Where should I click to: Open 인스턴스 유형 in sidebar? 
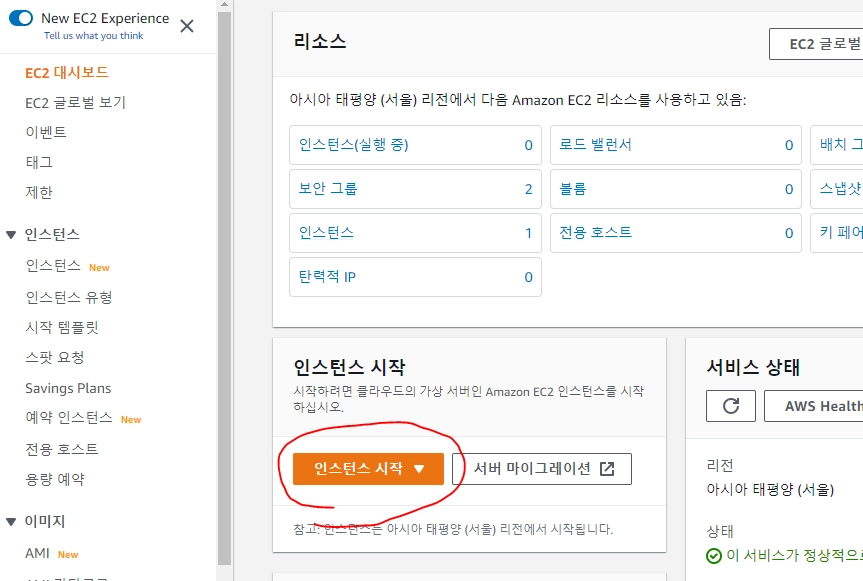pyautogui.click(x=69, y=298)
